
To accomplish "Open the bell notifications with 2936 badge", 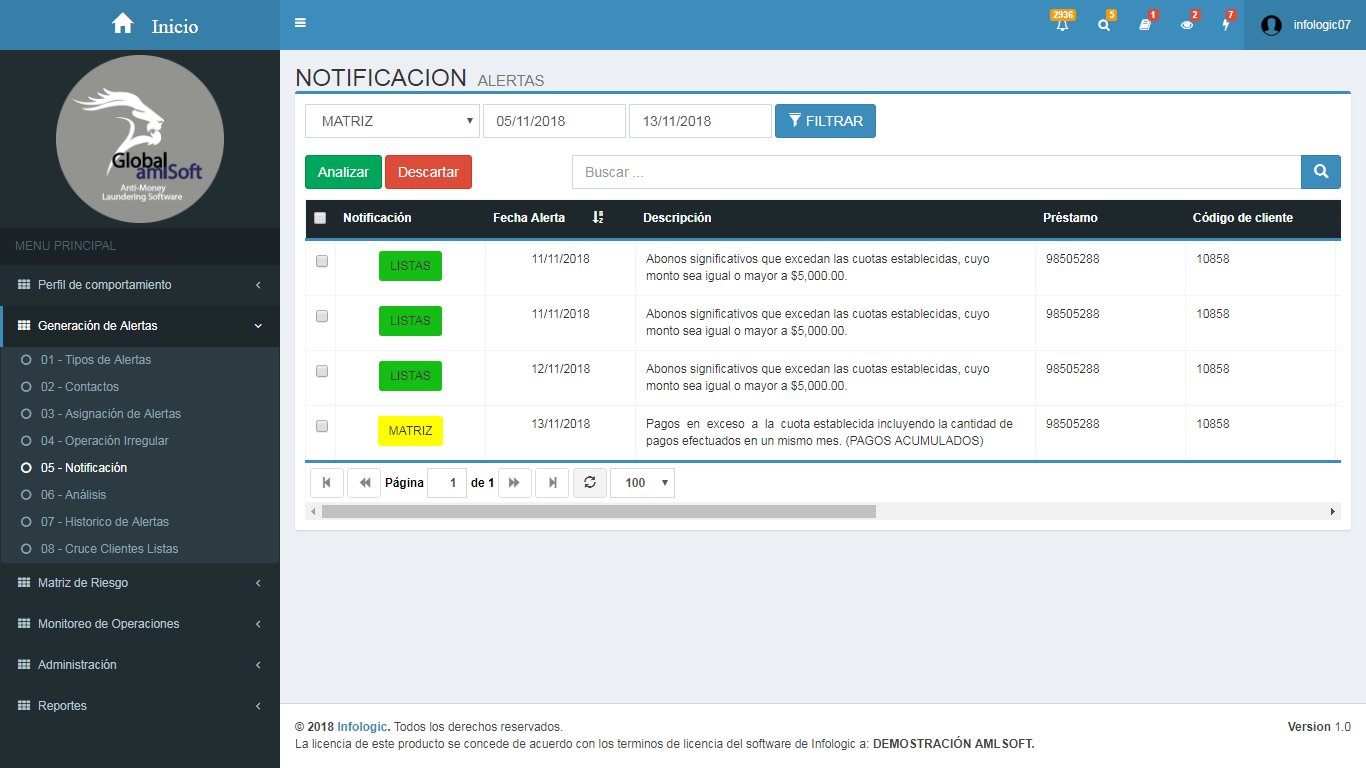I will [x=1062, y=25].
